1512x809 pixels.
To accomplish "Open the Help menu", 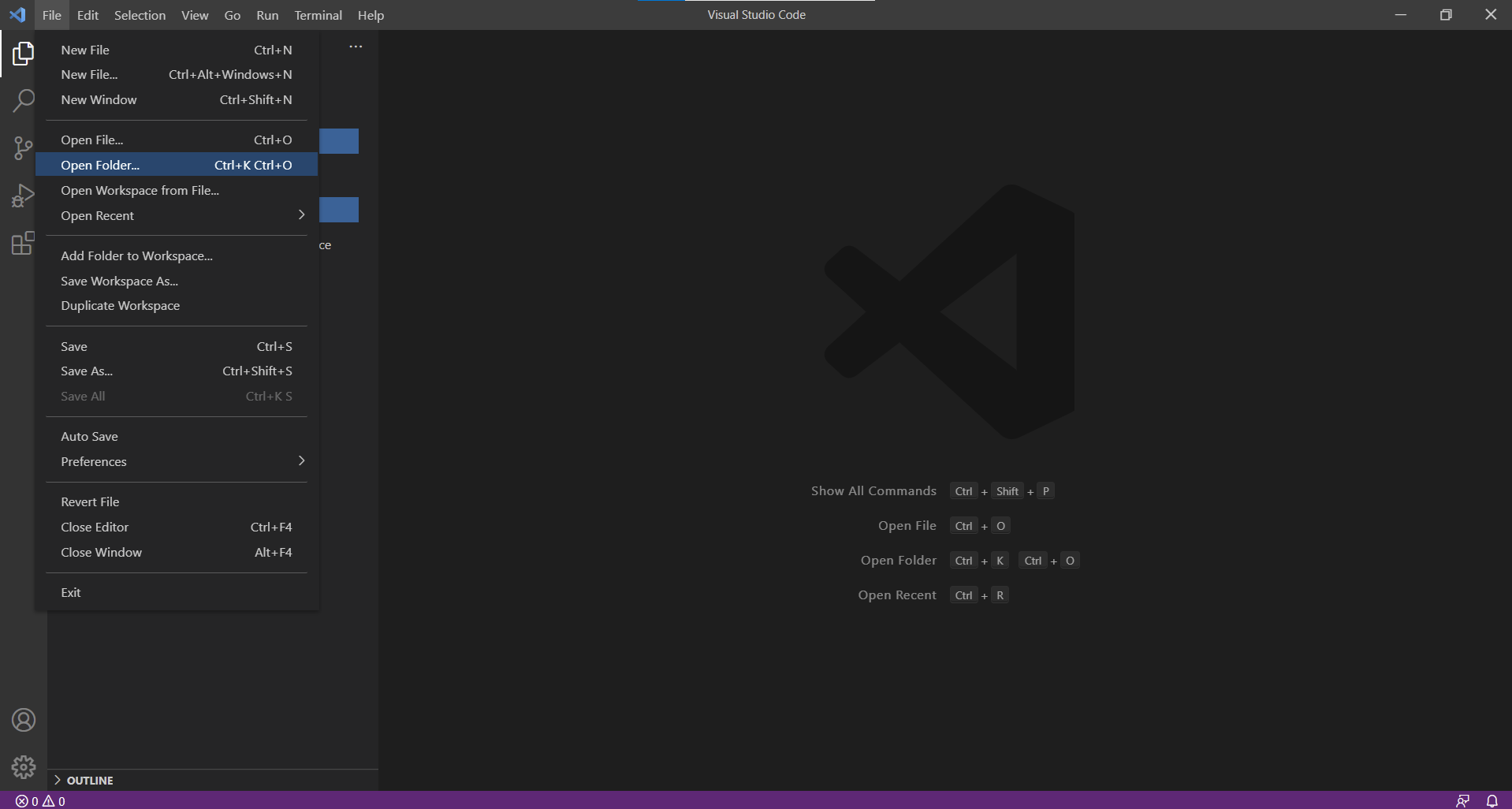I will click(371, 15).
